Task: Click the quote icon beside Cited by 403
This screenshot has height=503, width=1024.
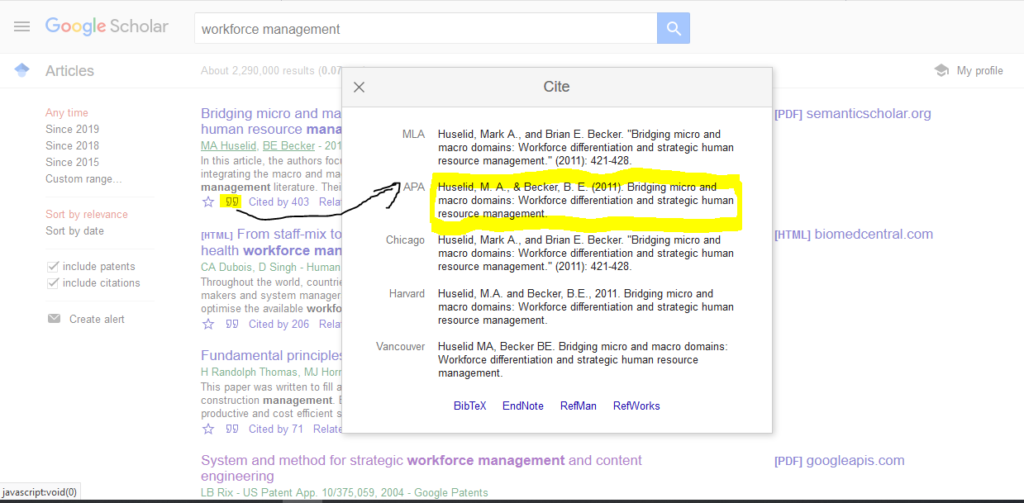Action: [x=231, y=202]
